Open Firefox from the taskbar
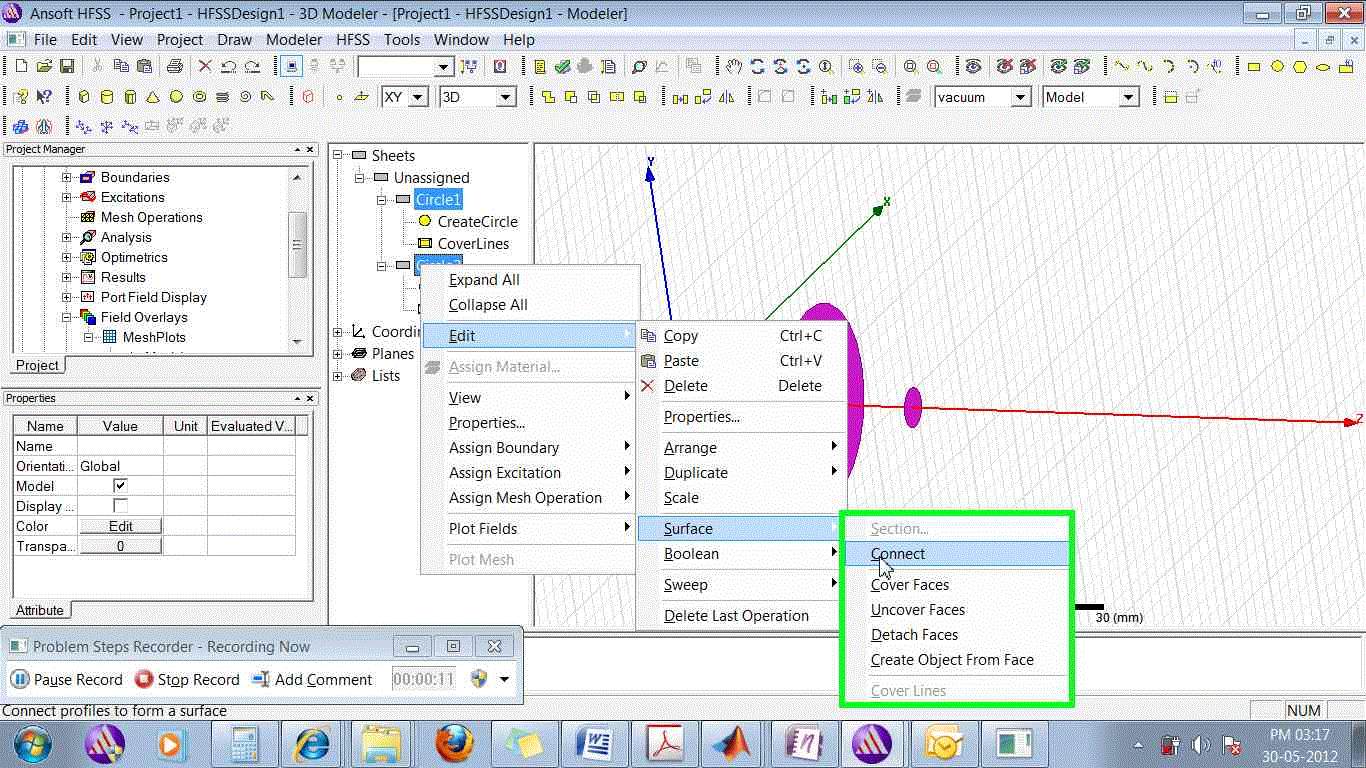Image resolution: width=1366 pixels, height=768 pixels. 455,744
